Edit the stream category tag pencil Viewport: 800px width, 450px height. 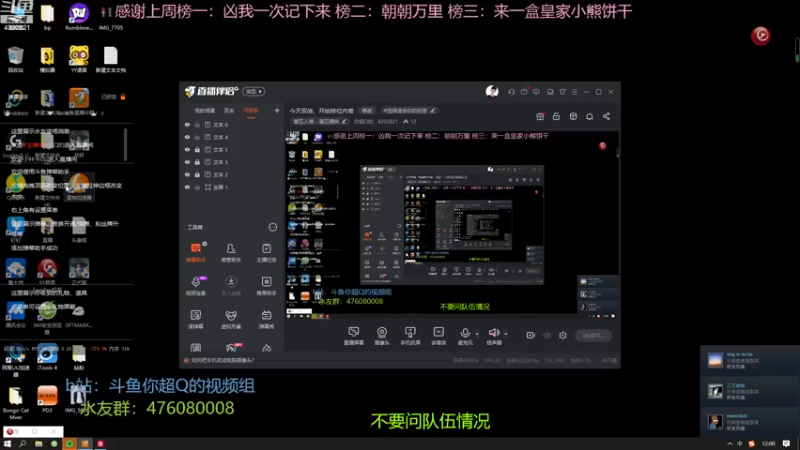pyautogui.click(x=344, y=122)
